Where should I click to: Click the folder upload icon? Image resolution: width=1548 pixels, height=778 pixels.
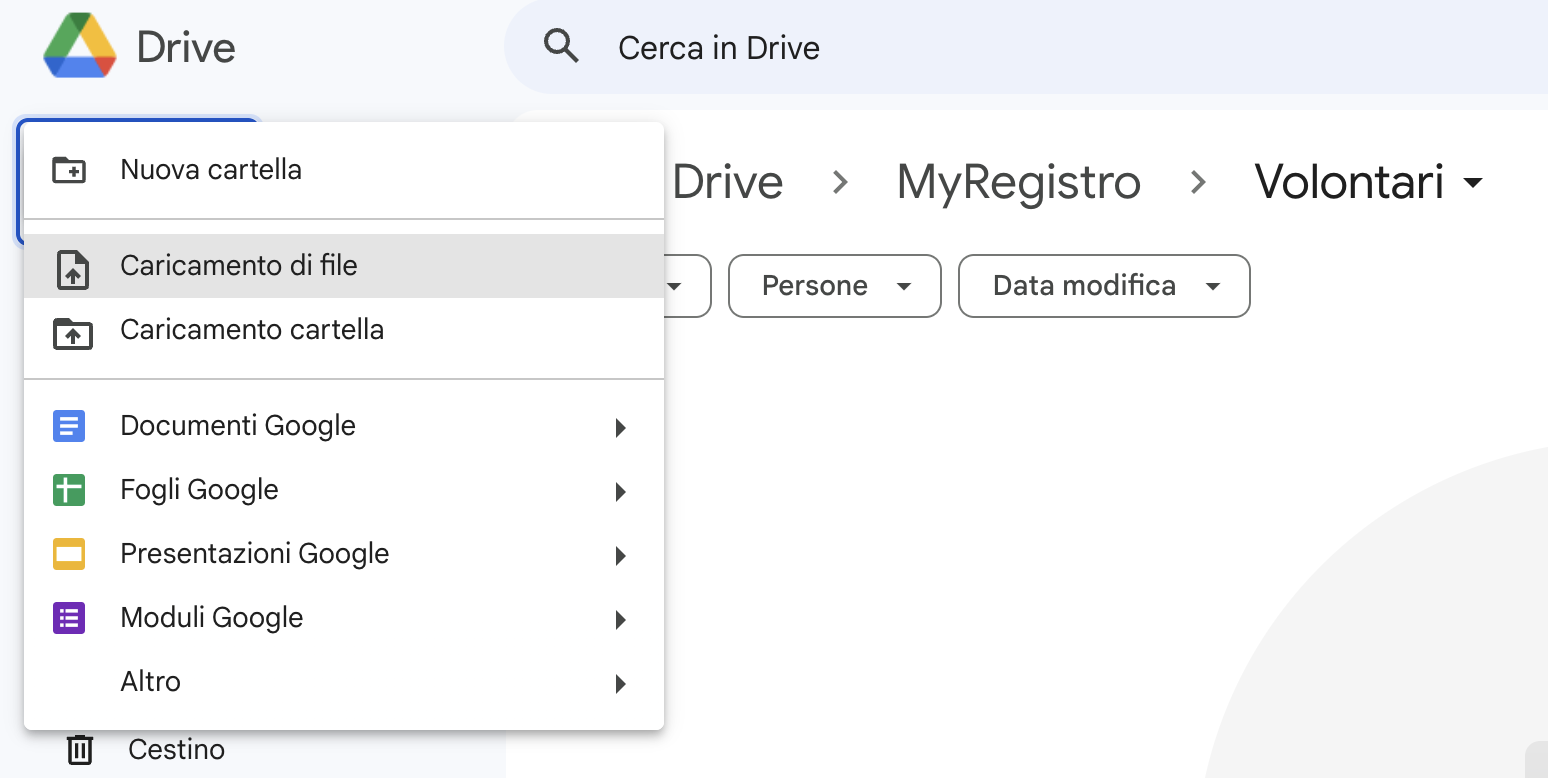pyautogui.click(x=72, y=333)
